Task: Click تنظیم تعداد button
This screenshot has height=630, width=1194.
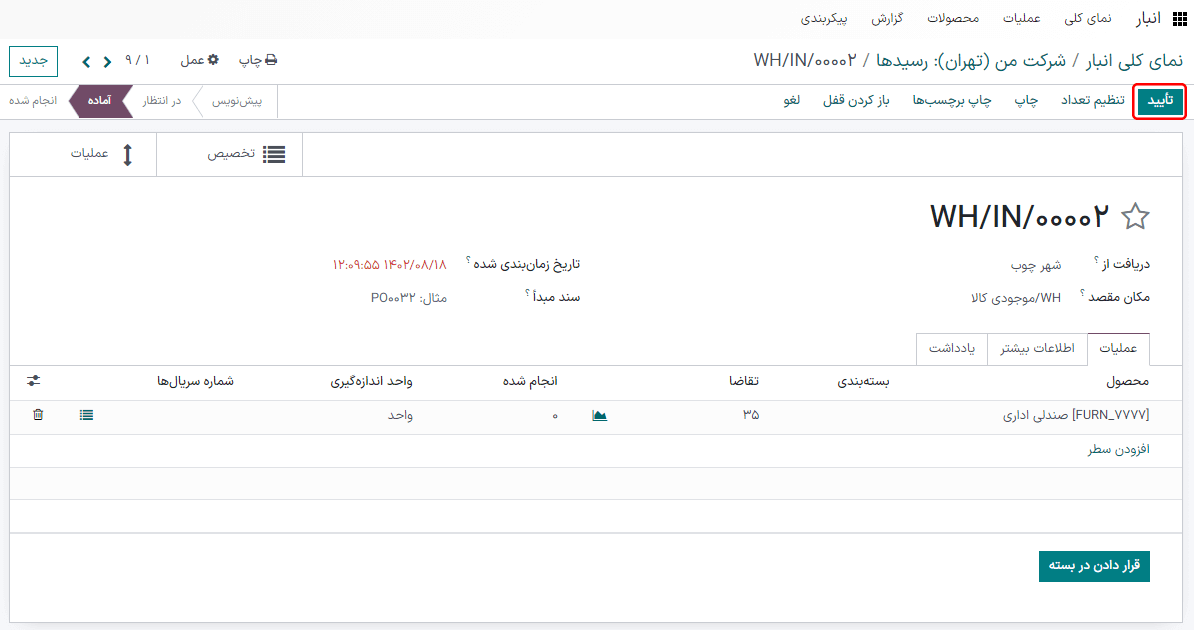Action: tap(1093, 101)
